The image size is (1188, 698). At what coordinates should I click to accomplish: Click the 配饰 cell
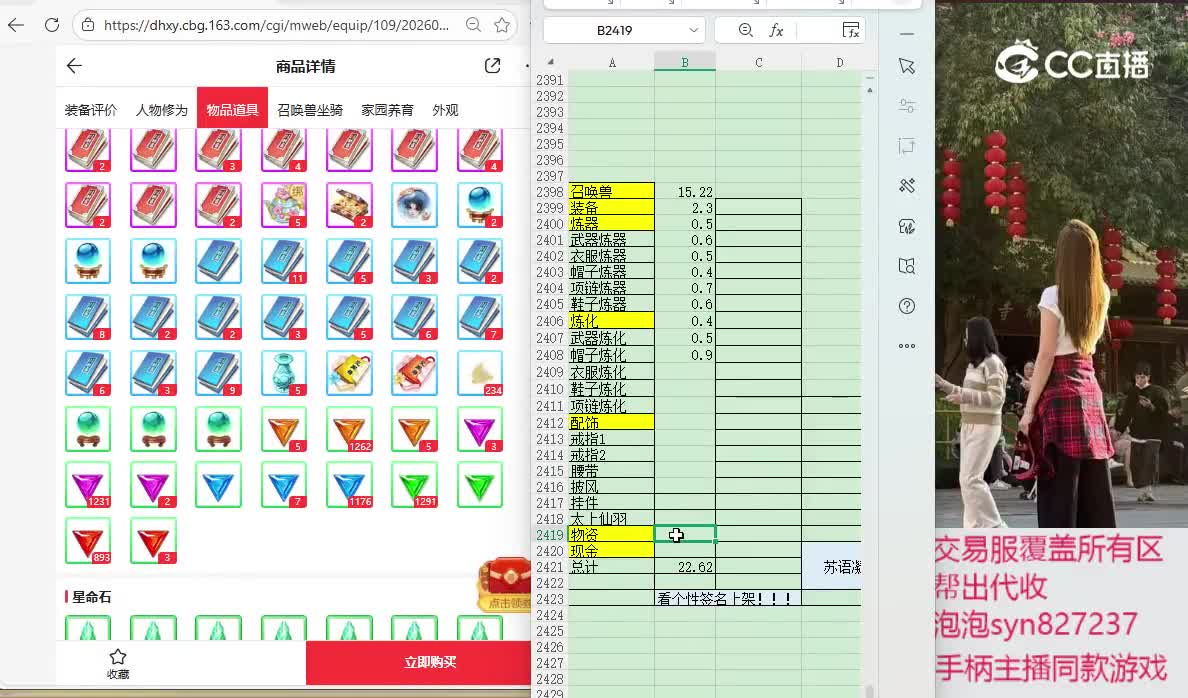pos(611,423)
